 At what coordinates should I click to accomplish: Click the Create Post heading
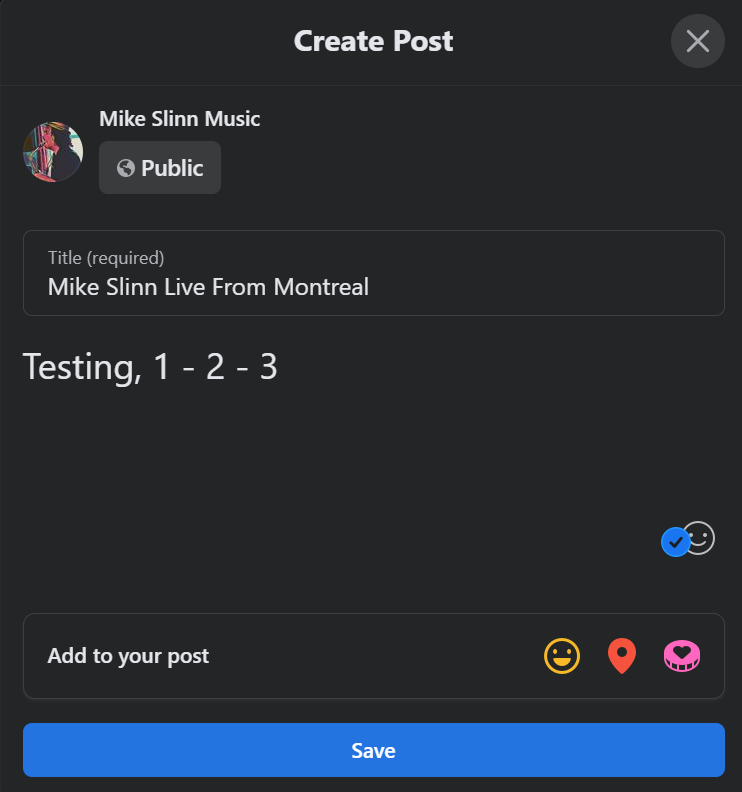(x=373, y=41)
